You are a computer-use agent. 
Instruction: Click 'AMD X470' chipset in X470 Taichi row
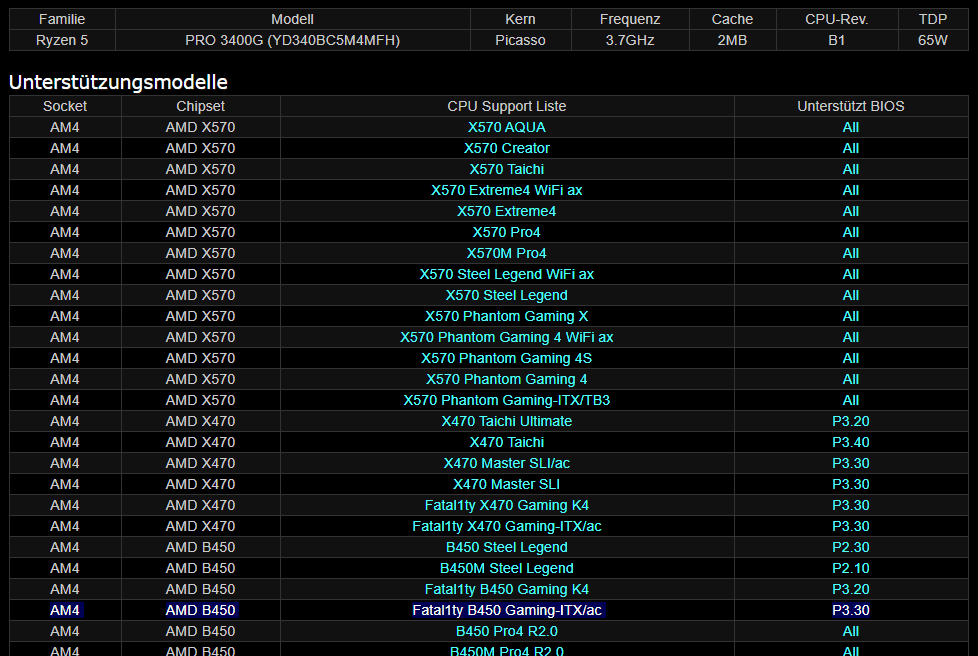200,442
